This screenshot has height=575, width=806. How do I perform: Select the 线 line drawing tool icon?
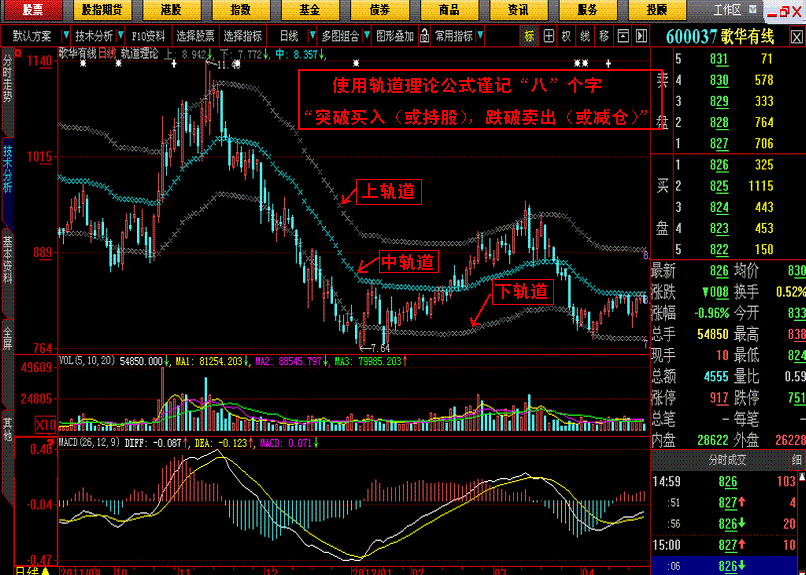click(x=585, y=35)
